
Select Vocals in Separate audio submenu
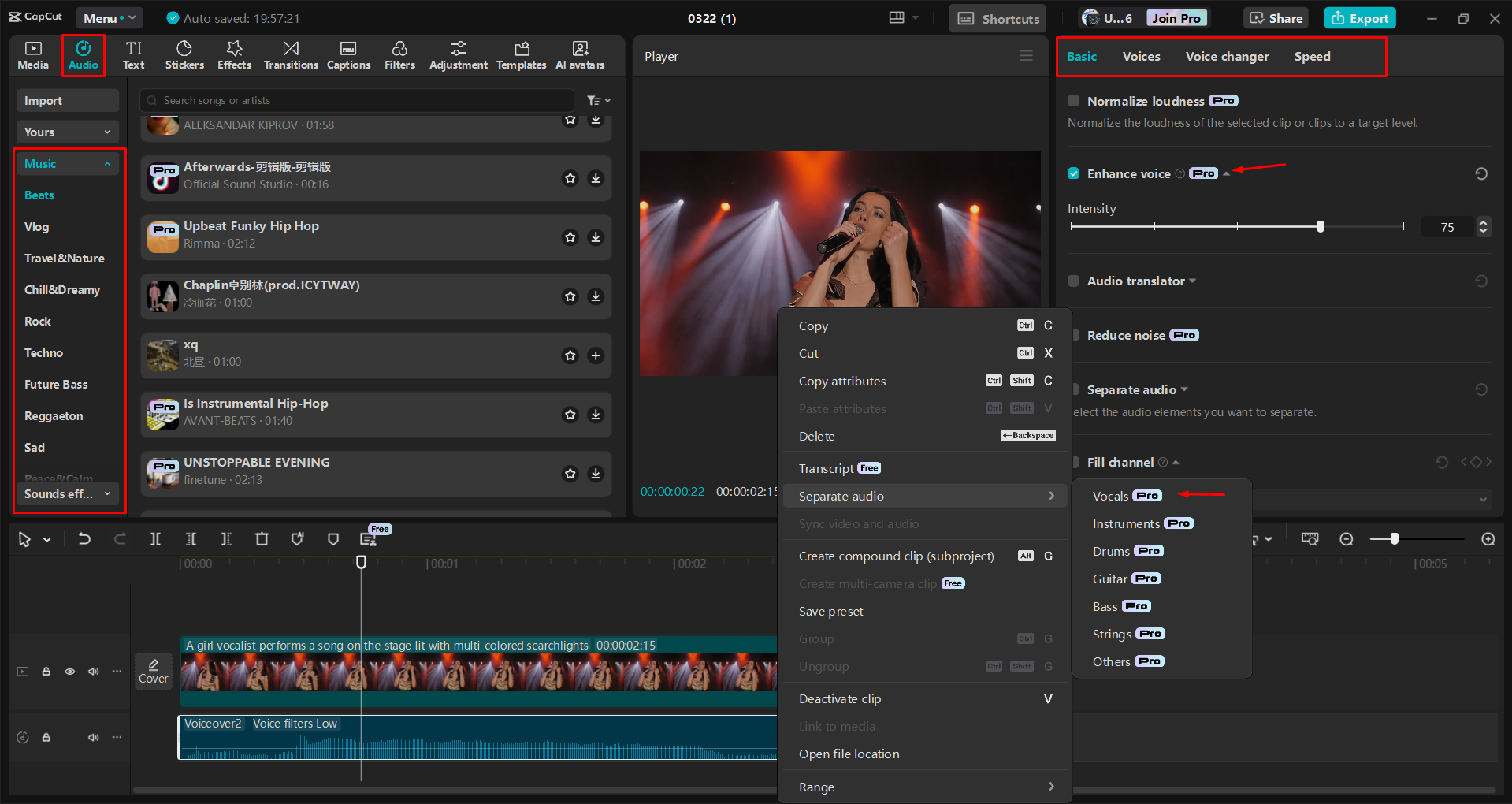coord(1112,496)
